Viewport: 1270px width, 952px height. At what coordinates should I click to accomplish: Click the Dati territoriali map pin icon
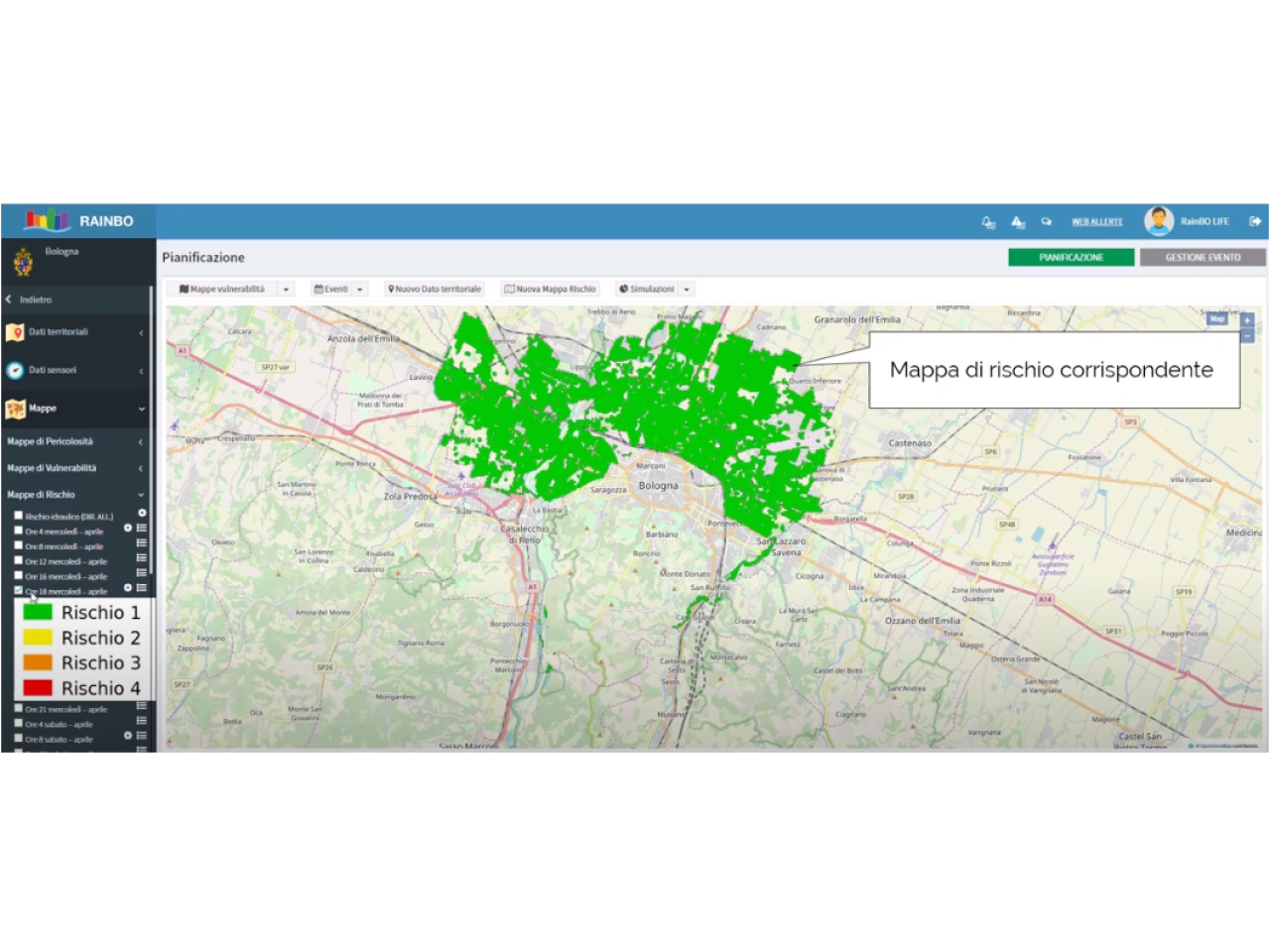click(x=15, y=332)
